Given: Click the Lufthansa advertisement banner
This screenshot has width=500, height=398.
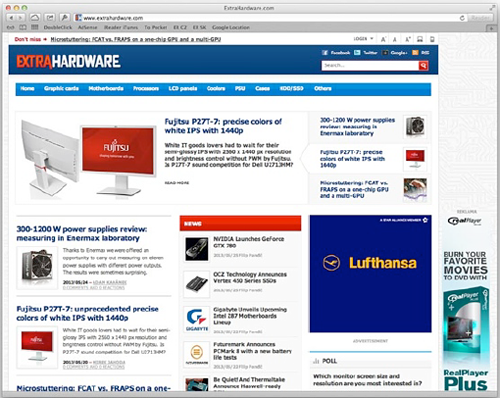Looking at the screenshot, I should 370,274.
